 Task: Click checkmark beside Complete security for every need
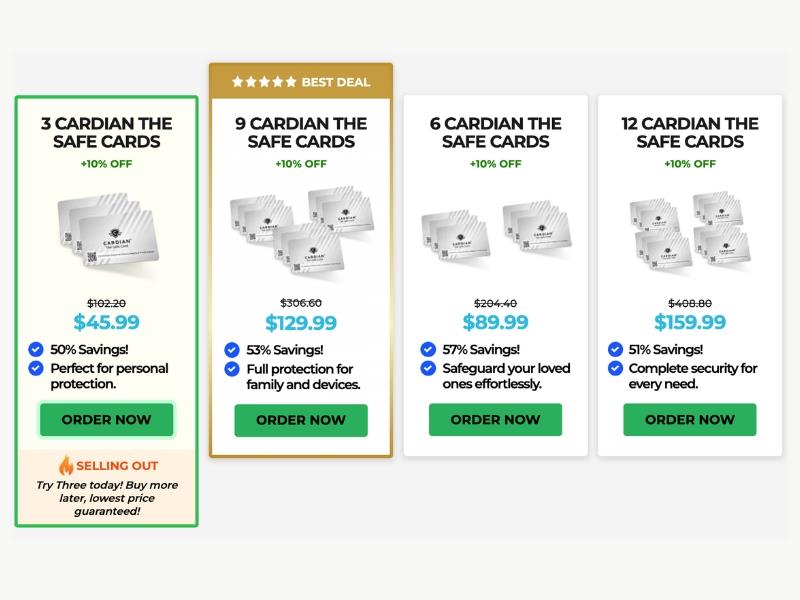click(x=615, y=369)
